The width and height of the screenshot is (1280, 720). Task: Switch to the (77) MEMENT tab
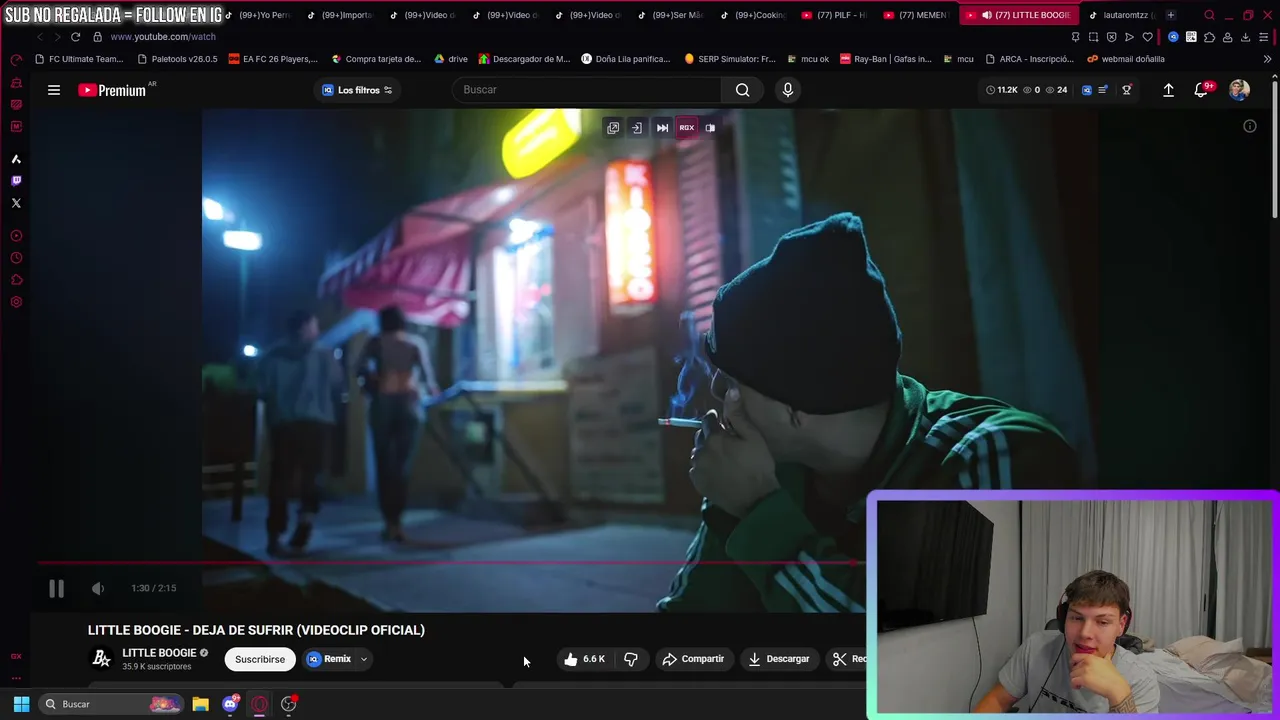point(919,15)
